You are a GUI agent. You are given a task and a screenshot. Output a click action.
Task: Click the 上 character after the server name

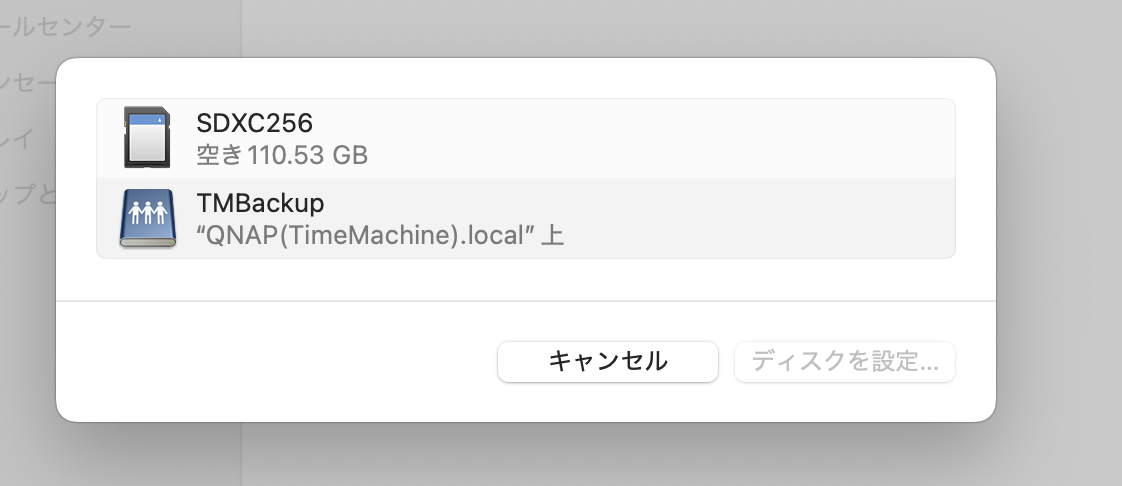552,236
